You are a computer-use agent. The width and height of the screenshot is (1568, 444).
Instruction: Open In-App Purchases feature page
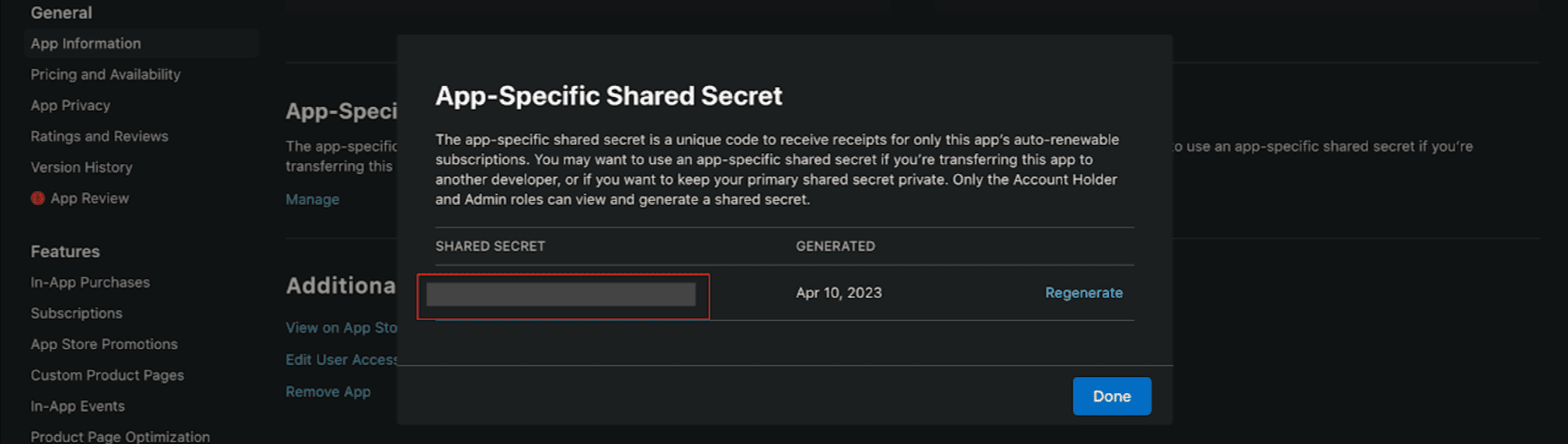pos(91,282)
